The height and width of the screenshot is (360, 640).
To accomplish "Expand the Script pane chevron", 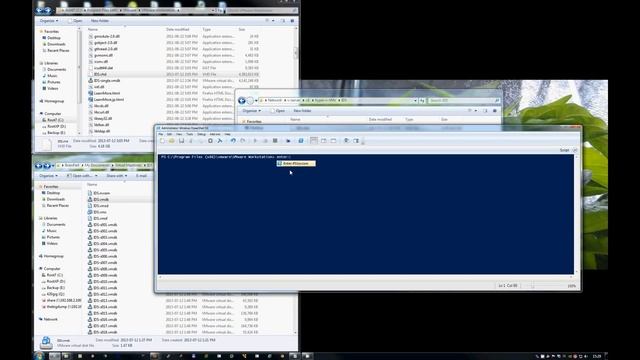I will tap(575, 150).
